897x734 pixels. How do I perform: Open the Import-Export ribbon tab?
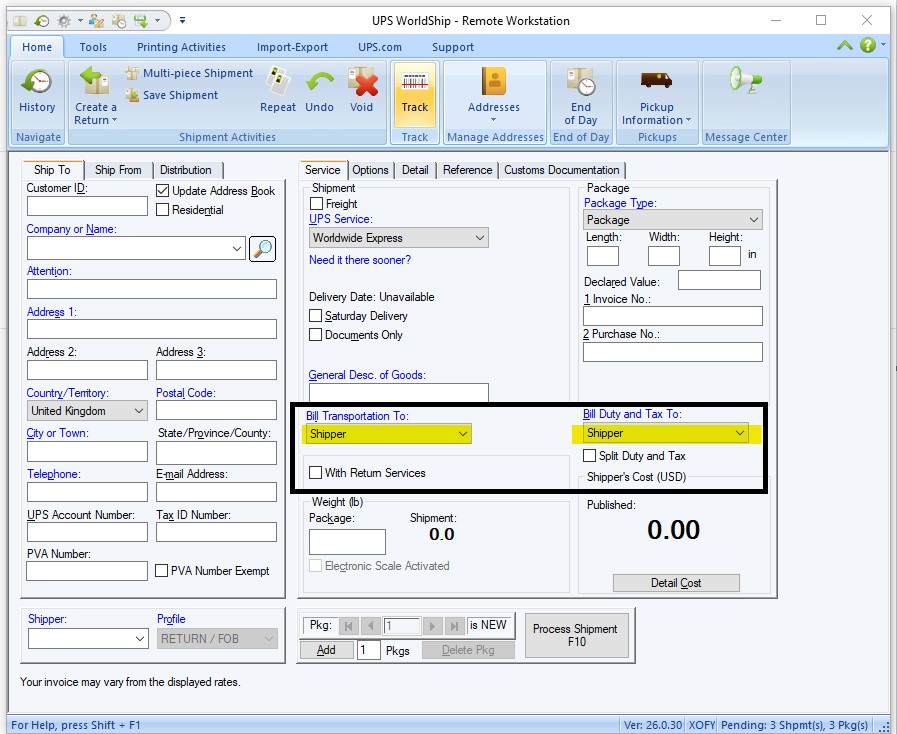292,47
